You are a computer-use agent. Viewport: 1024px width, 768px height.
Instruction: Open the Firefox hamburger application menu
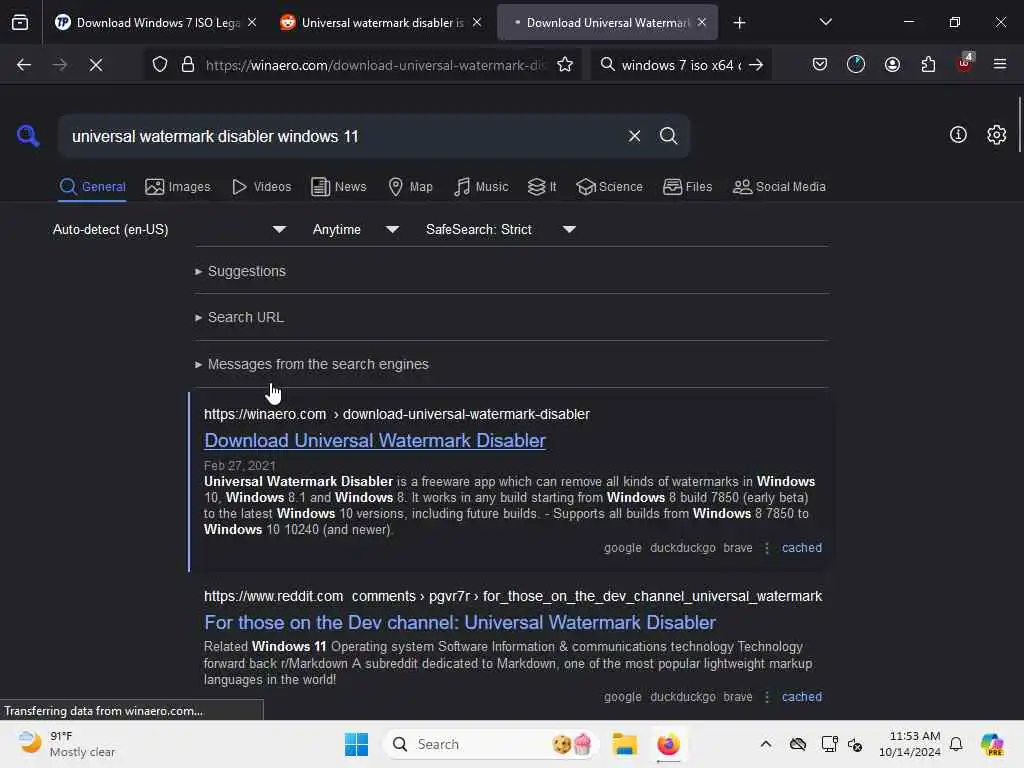1000,64
